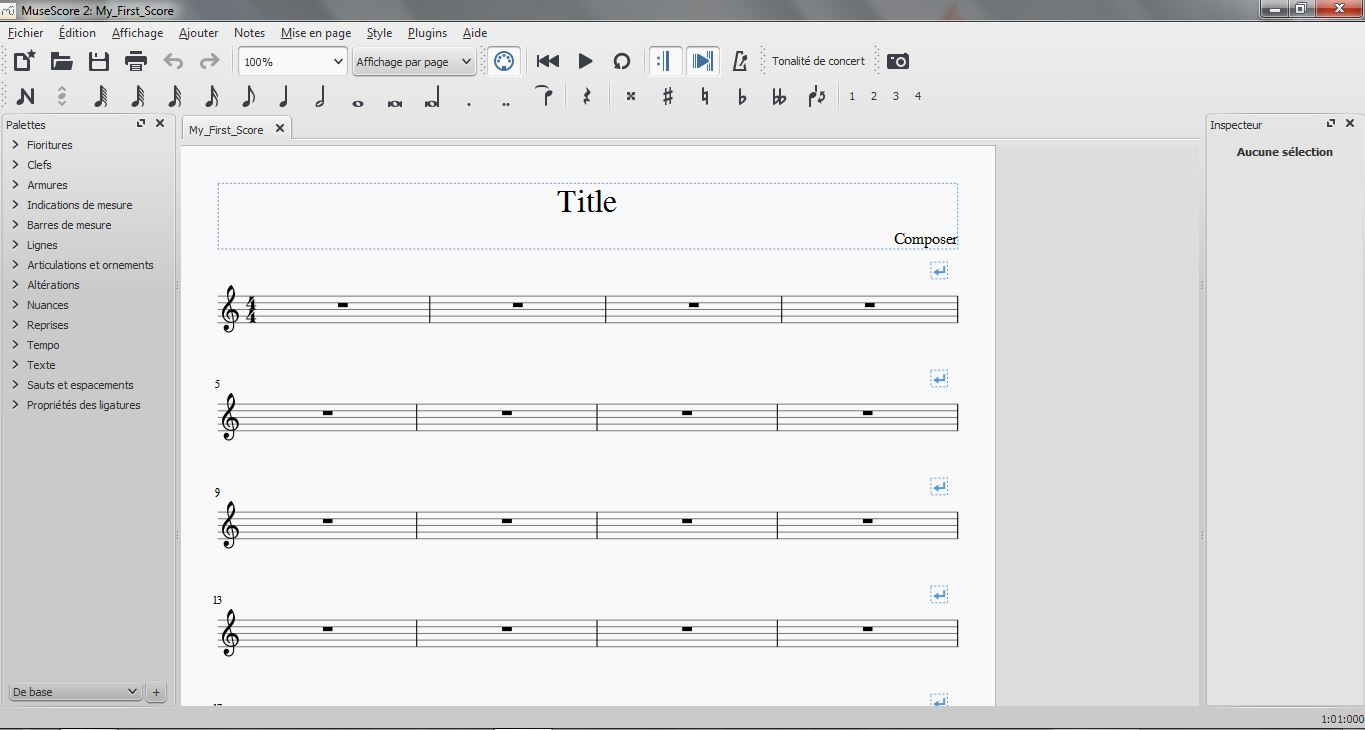Open a score file via folder icon

[x=62, y=61]
